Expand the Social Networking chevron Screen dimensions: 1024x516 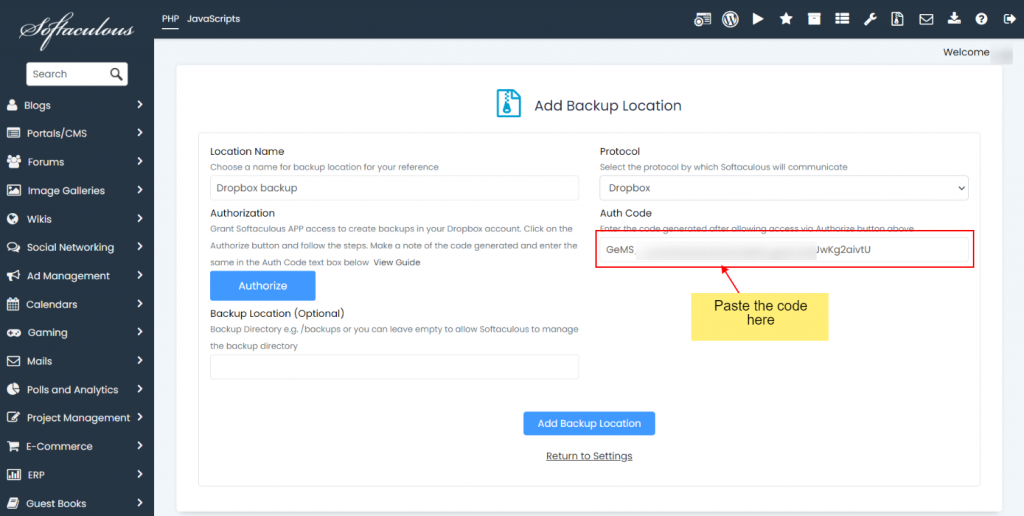(140, 247)
